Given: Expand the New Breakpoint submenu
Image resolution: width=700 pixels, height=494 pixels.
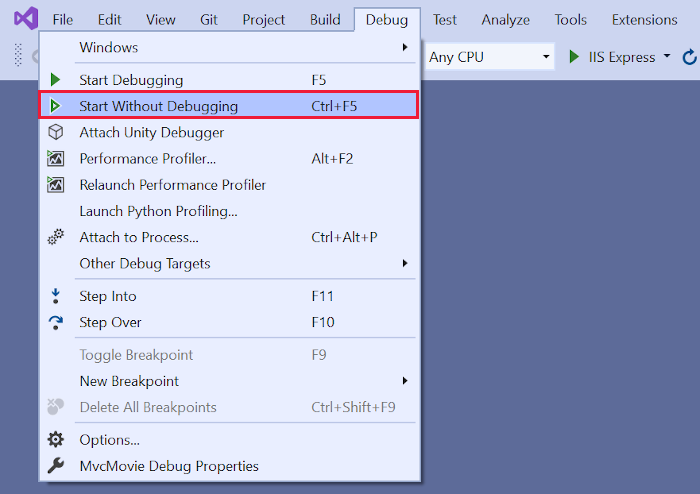Looking at the screenshot, I should [405, 381].
